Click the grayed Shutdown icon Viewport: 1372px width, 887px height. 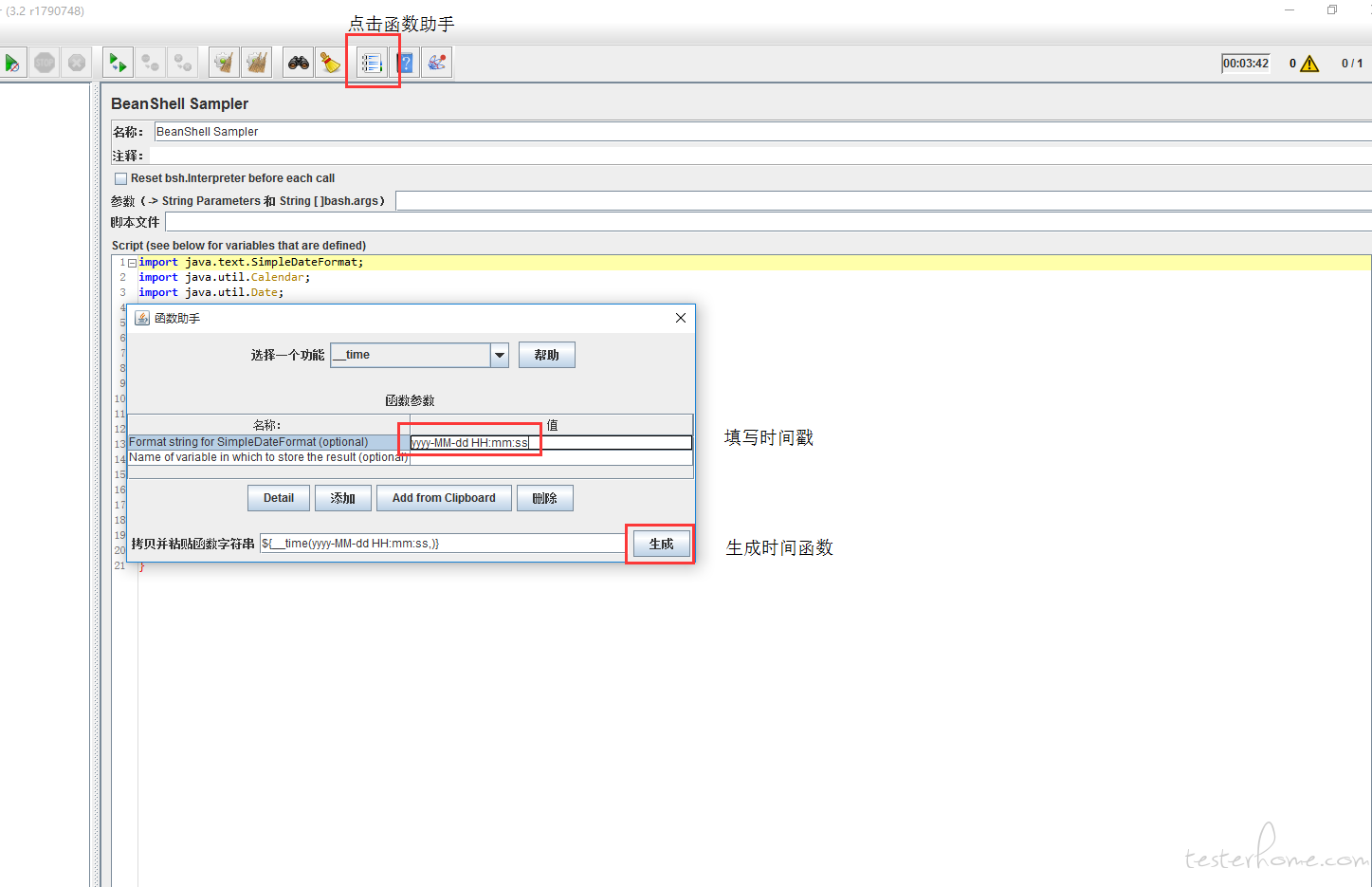coord(77,64)
